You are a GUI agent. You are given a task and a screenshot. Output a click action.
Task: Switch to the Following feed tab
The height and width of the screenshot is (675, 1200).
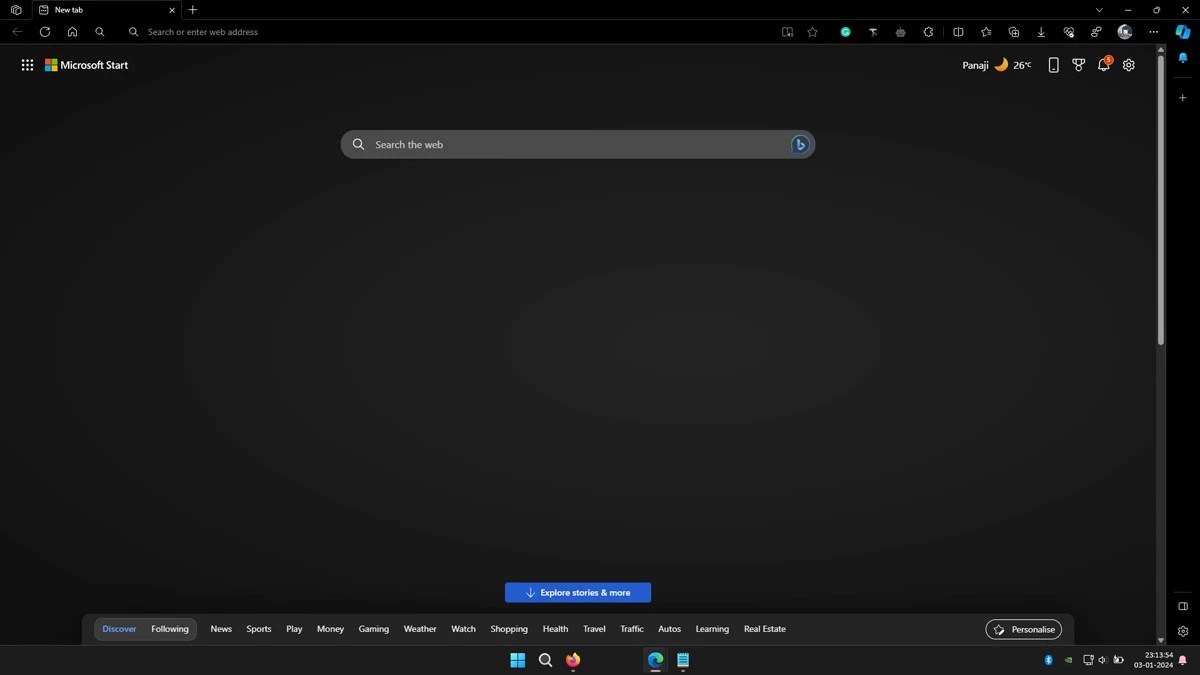click(x=169, y=629)
